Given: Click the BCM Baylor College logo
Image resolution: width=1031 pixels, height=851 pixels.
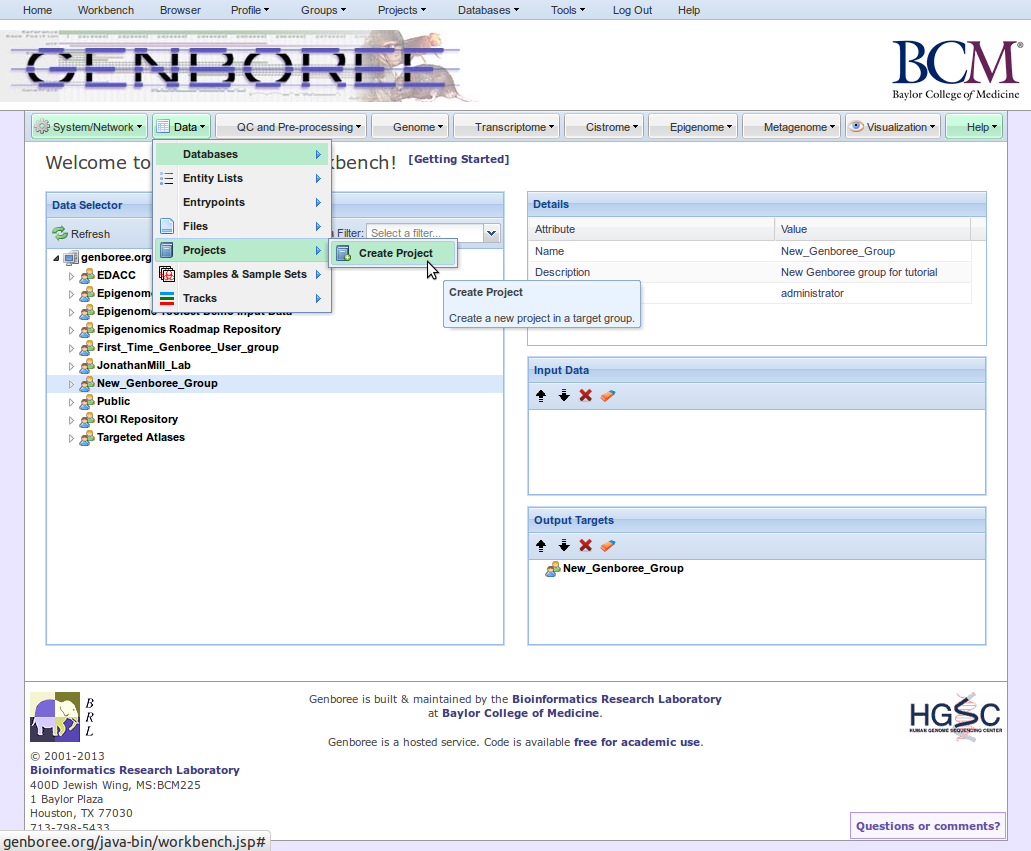Looking at the screenshot, I should 955,69.
